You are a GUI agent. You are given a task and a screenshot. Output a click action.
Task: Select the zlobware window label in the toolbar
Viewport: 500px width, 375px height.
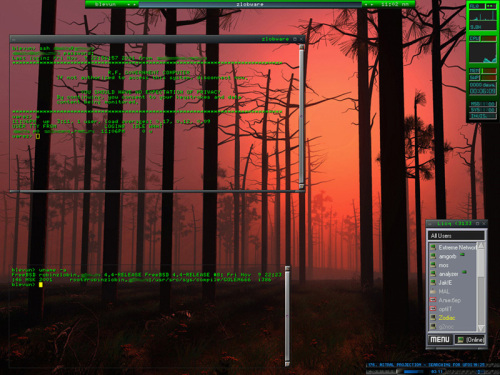(x=250, y=4)
